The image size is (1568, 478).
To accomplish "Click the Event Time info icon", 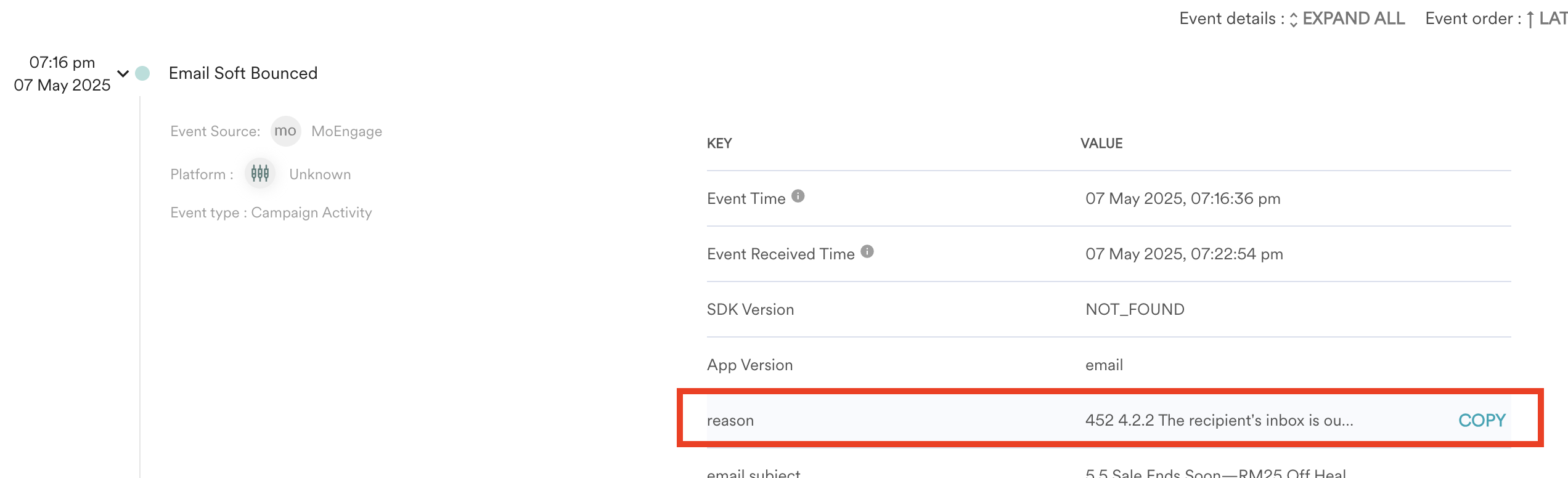I will pyautogui.click(x=798, y=196).
